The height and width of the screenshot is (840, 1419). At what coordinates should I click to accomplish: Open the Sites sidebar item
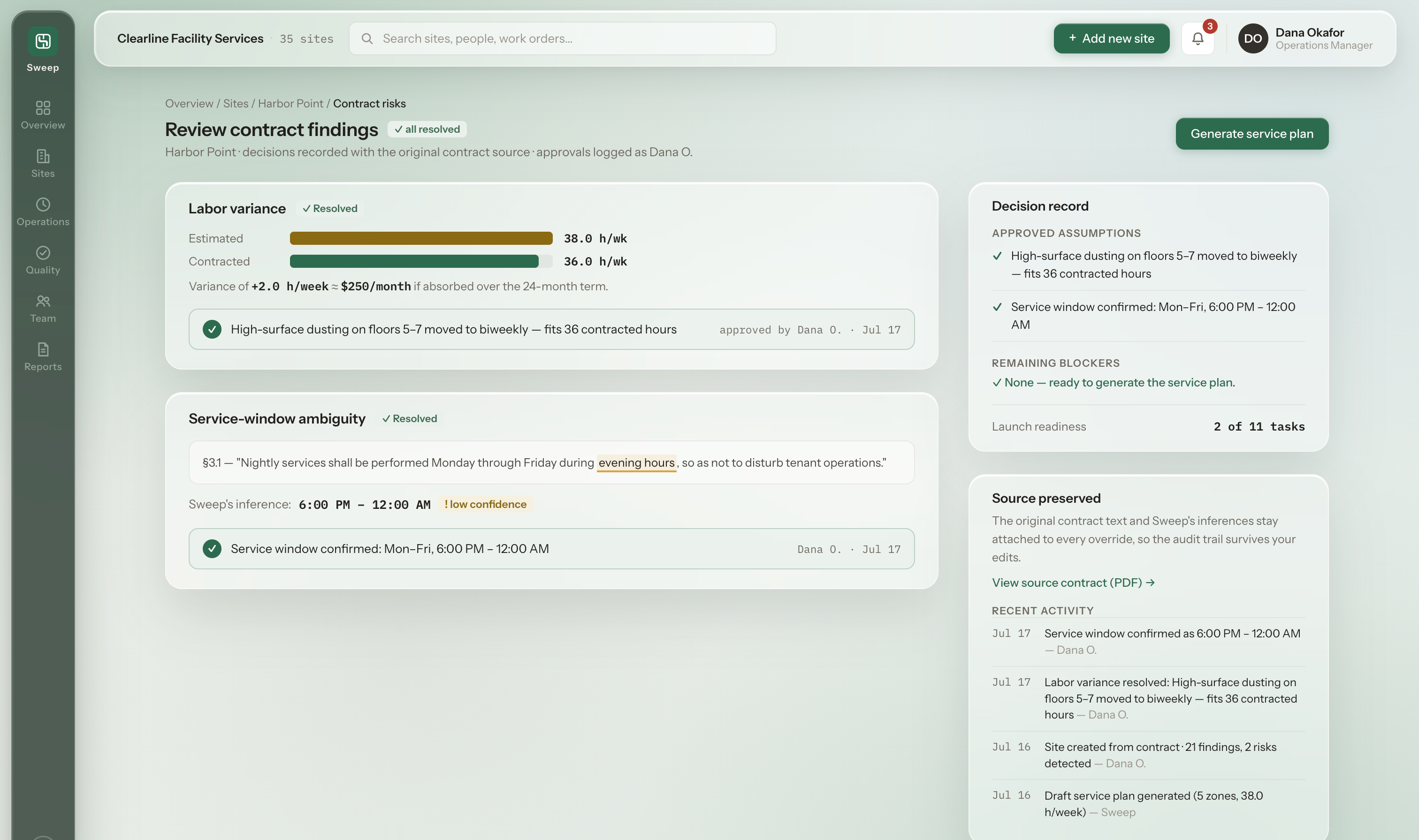(x=43, y=164)
